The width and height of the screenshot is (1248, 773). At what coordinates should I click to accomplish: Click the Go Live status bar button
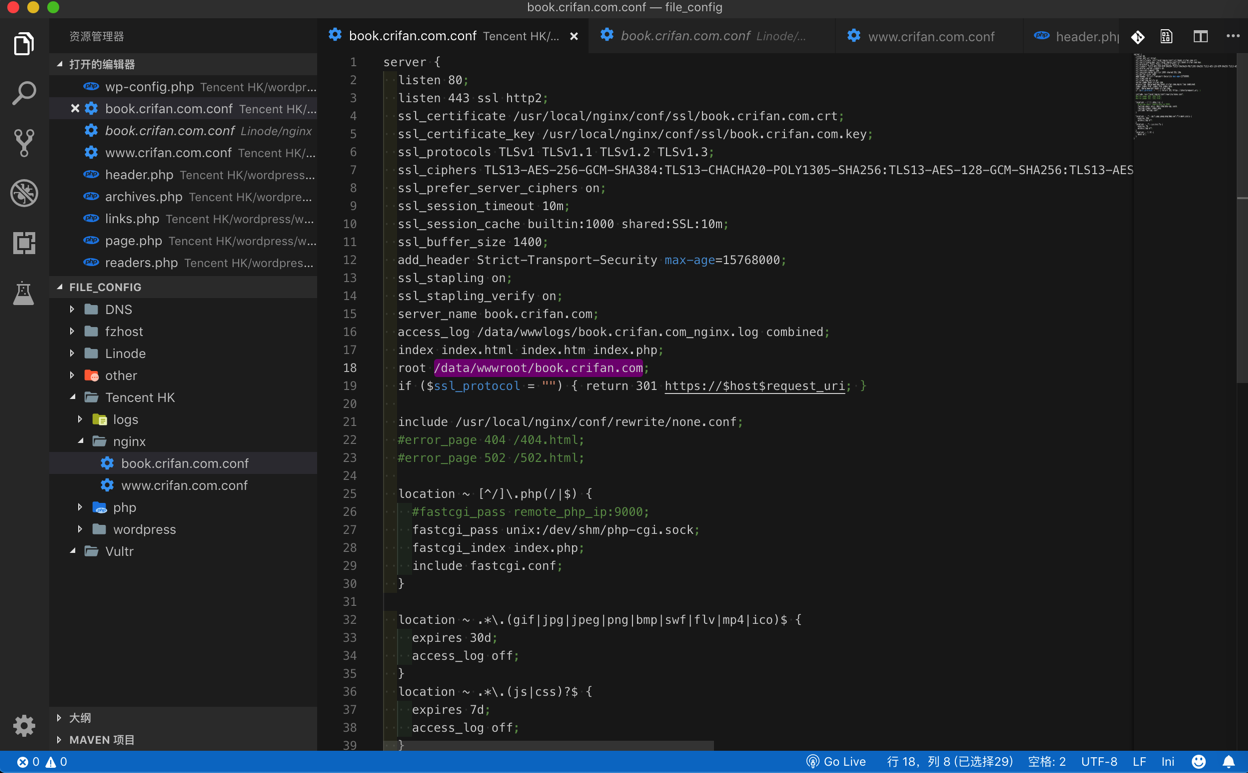coord(836,762)
